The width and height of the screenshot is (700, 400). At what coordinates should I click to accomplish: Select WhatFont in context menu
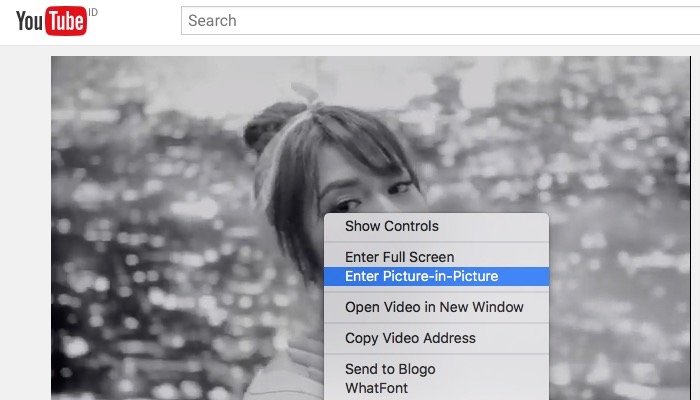tap(436, 388)
